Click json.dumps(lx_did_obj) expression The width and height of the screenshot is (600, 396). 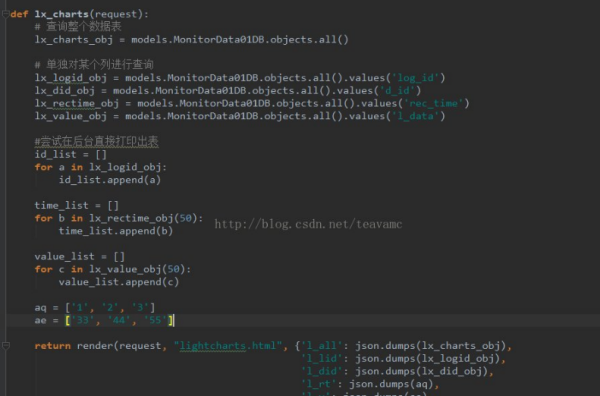(421, 371)
